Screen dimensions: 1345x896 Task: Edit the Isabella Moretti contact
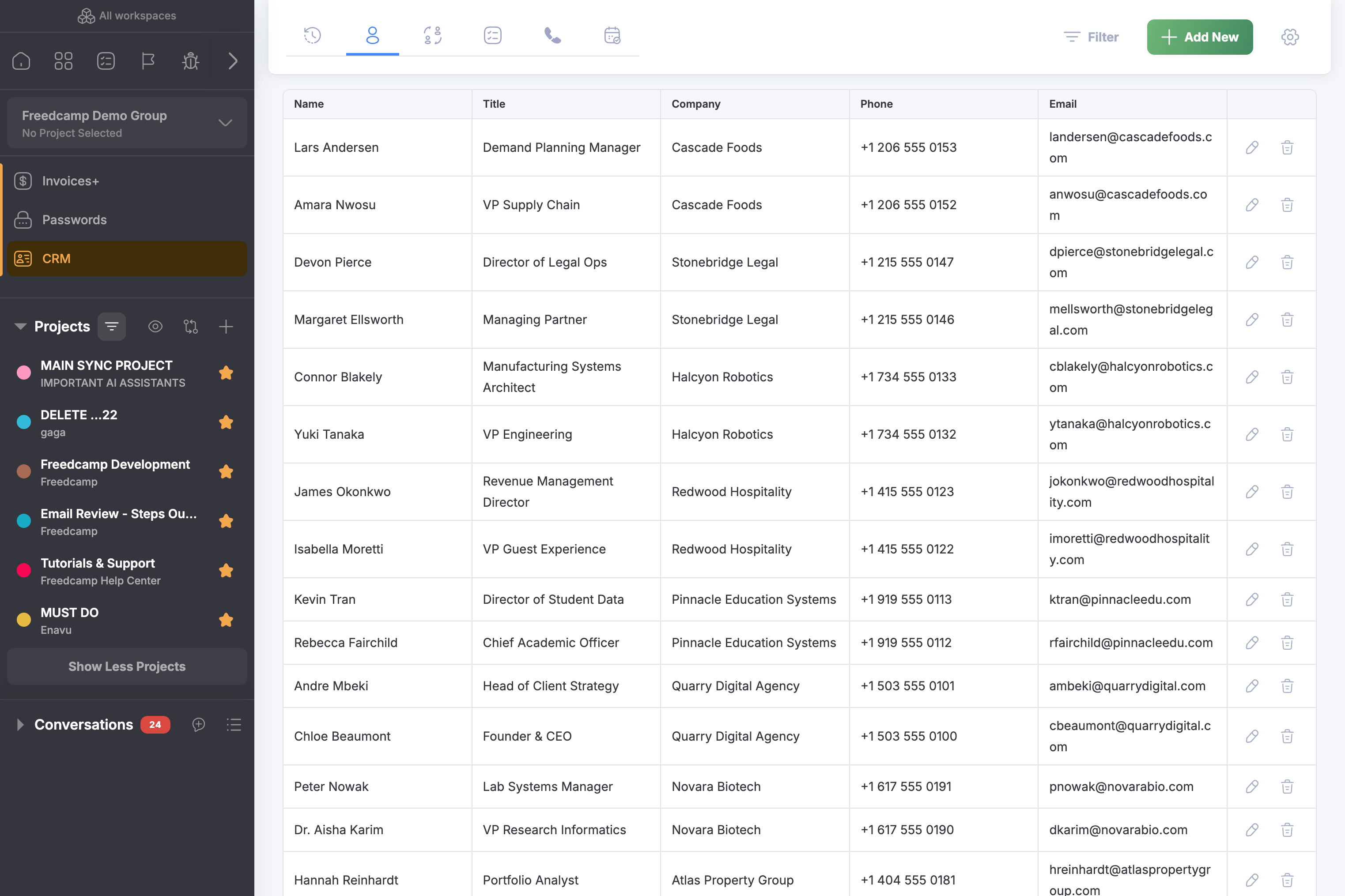pos(1252,549)
